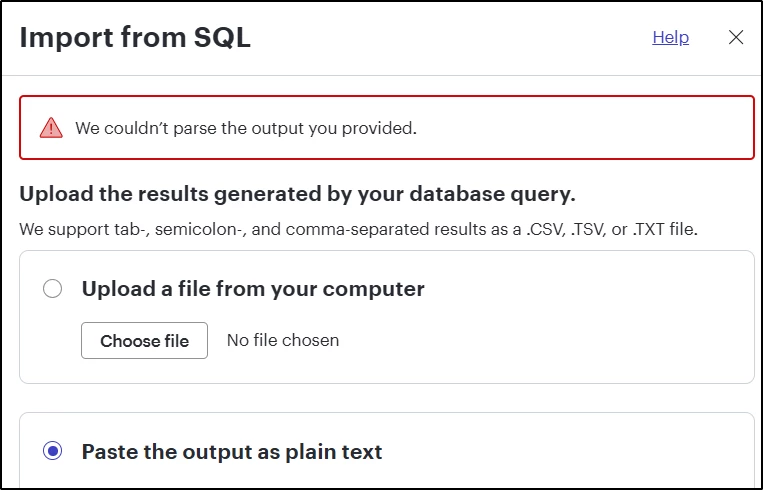Click empty space in the paste output card

click(570, 452)
